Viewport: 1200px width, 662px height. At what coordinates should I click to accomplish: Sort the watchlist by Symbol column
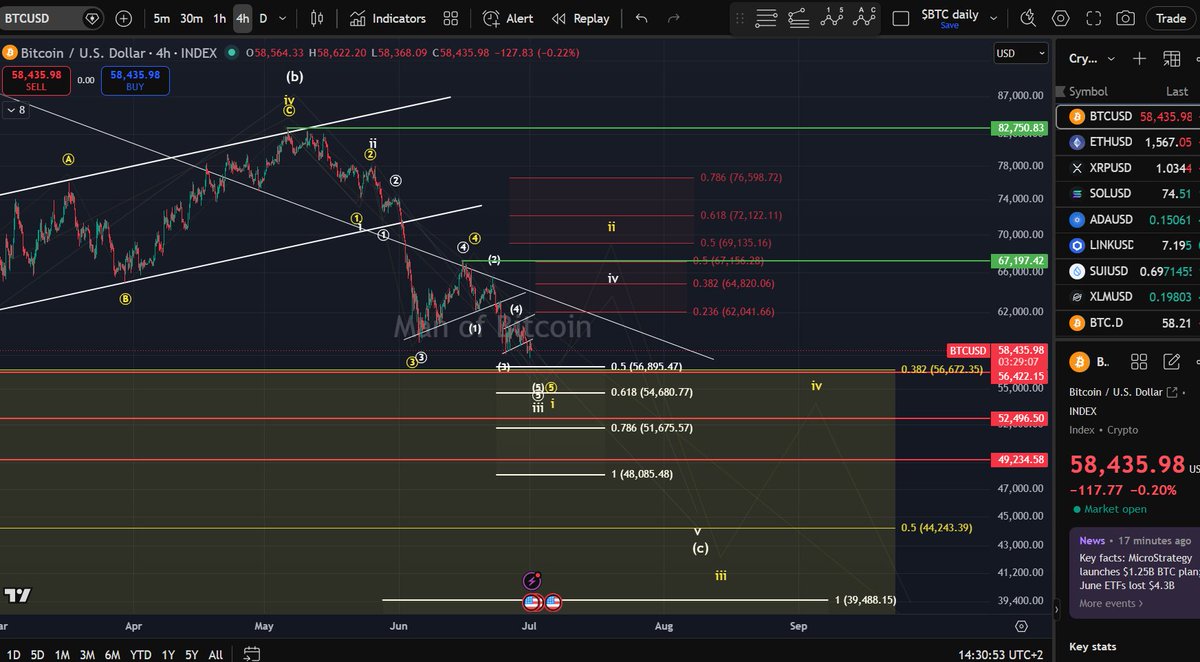(1088, 91)
